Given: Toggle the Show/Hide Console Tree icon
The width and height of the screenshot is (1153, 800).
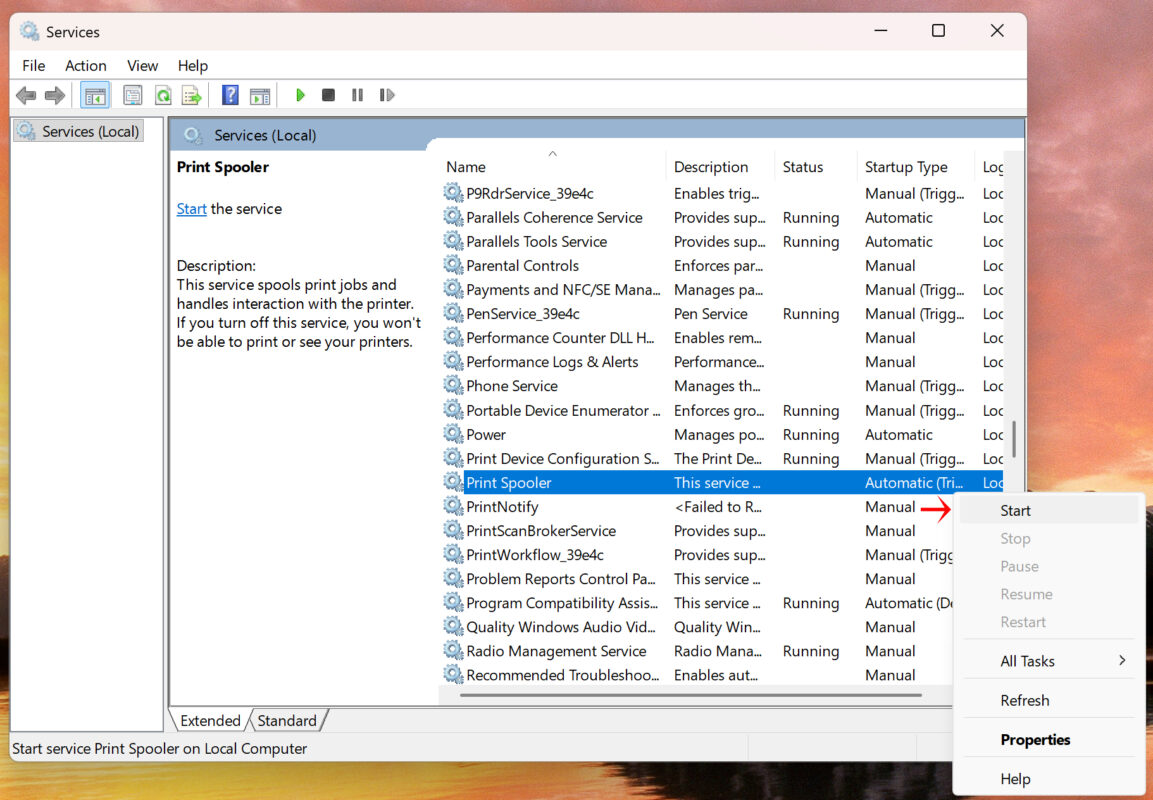Looking at the screenshot, I should pos(95,95).
